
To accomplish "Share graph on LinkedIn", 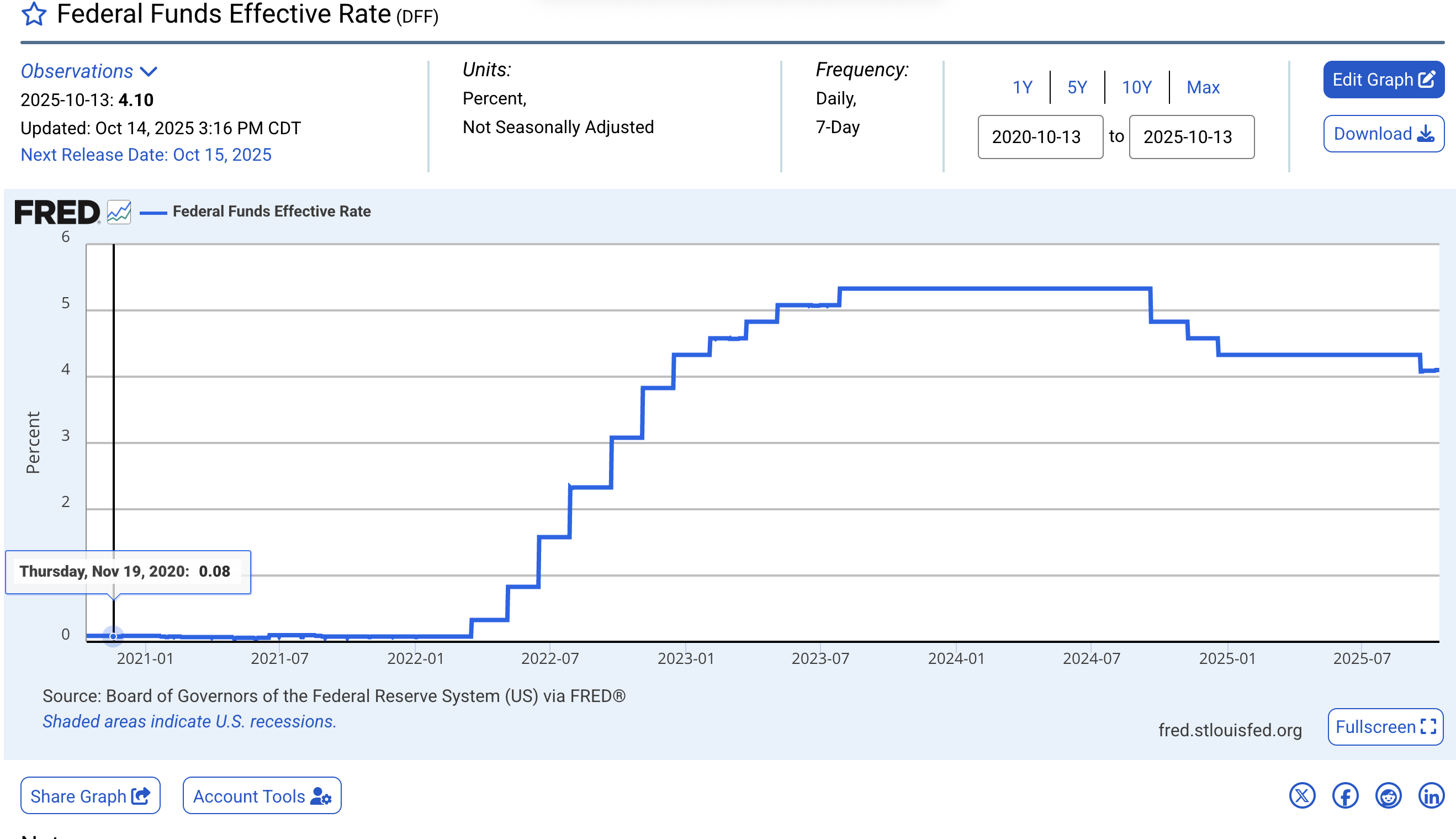I will 1431,796.
